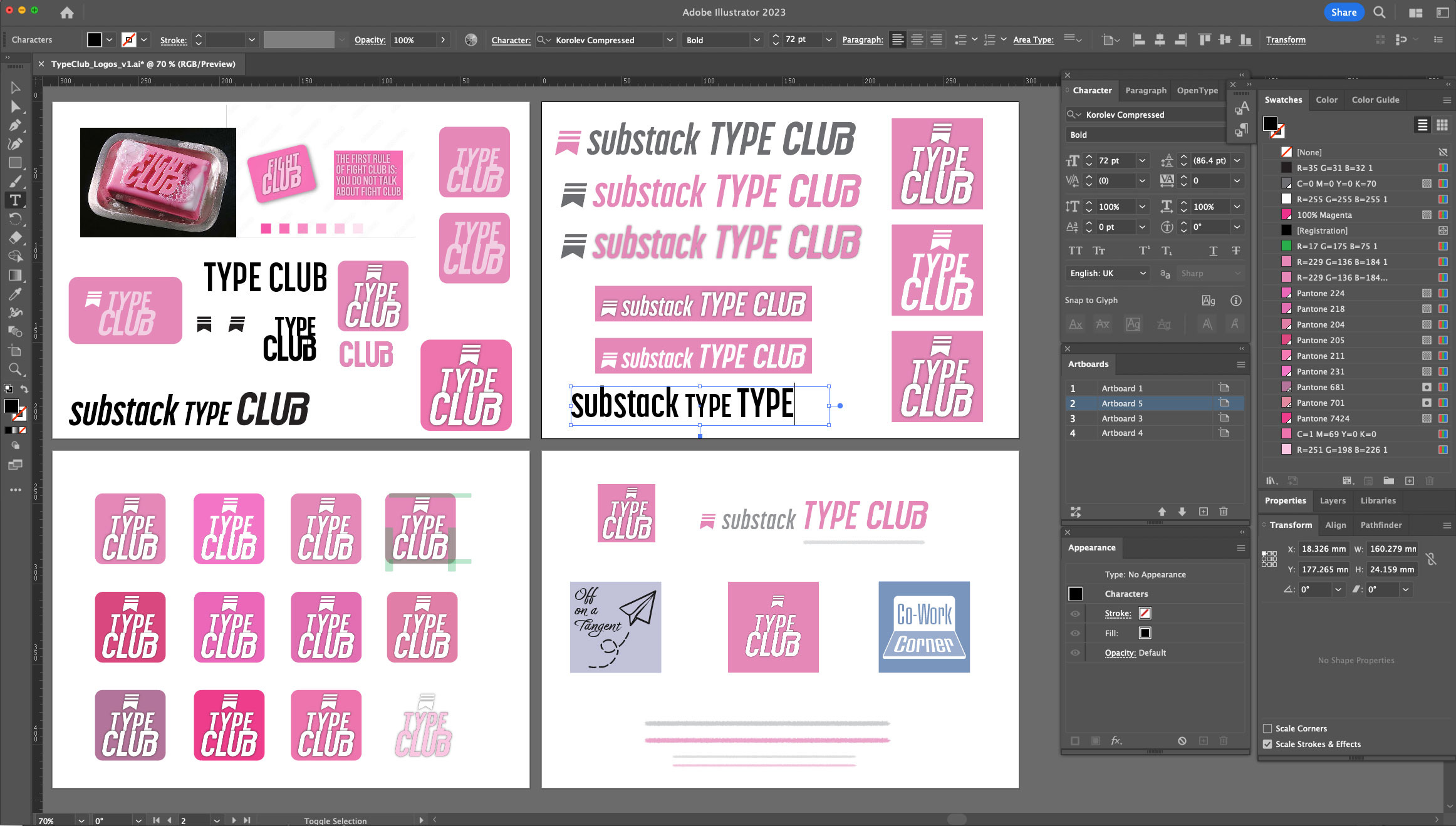Select the Zoom tool
Viewport: 1456px width, 826px height.
point(15,369)
